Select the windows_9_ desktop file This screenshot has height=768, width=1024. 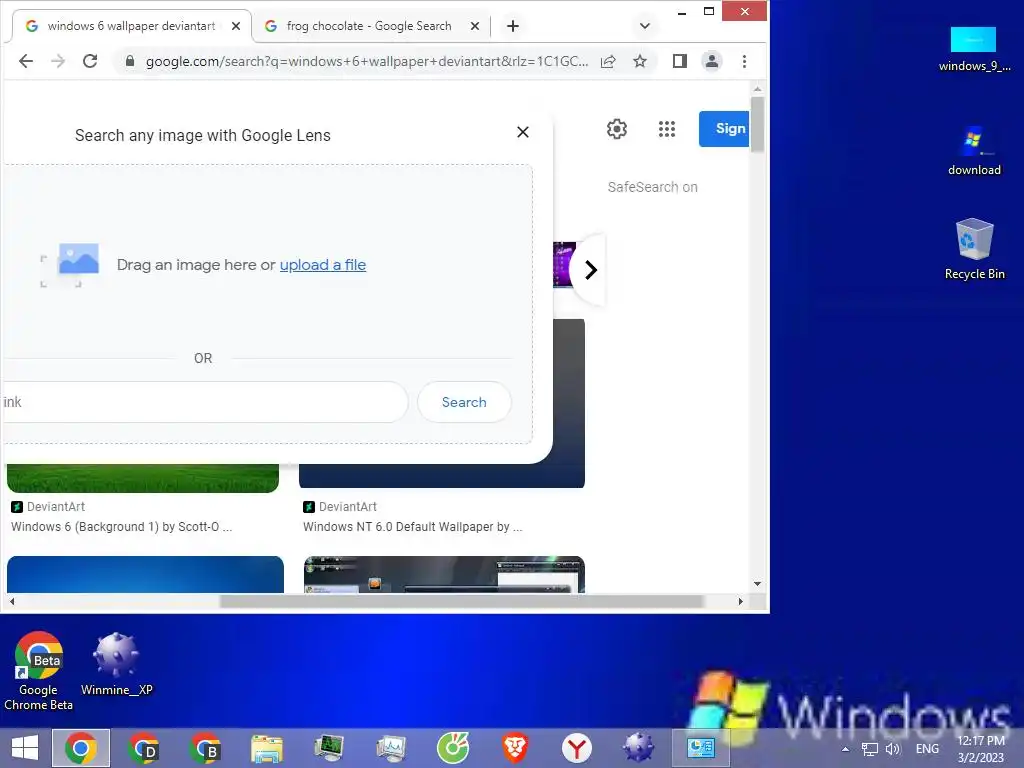[974, 50]
